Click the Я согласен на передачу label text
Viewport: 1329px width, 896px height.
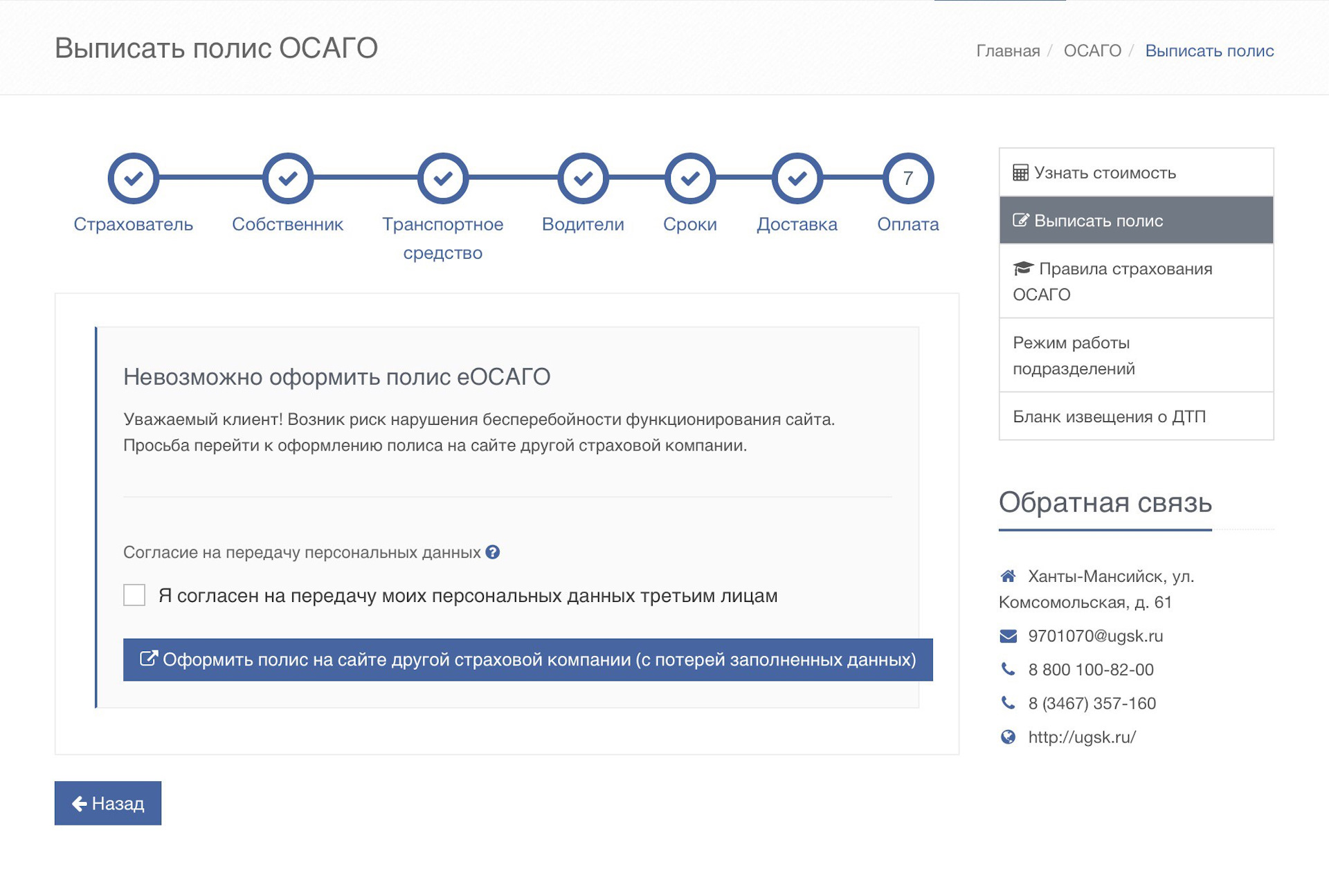[x=468, y=595]
